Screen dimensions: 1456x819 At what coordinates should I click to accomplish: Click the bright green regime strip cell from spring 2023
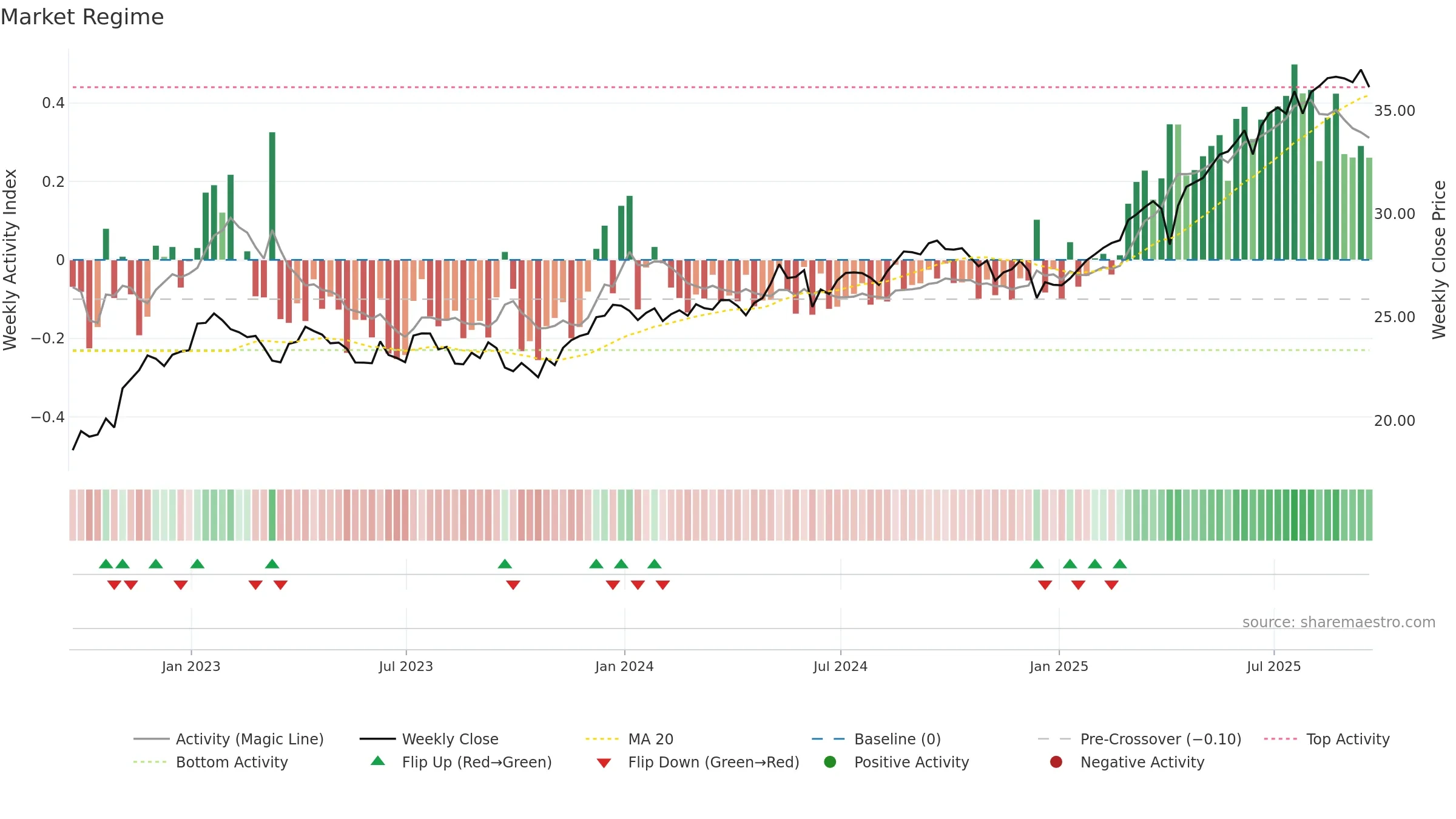coord(272,515)
